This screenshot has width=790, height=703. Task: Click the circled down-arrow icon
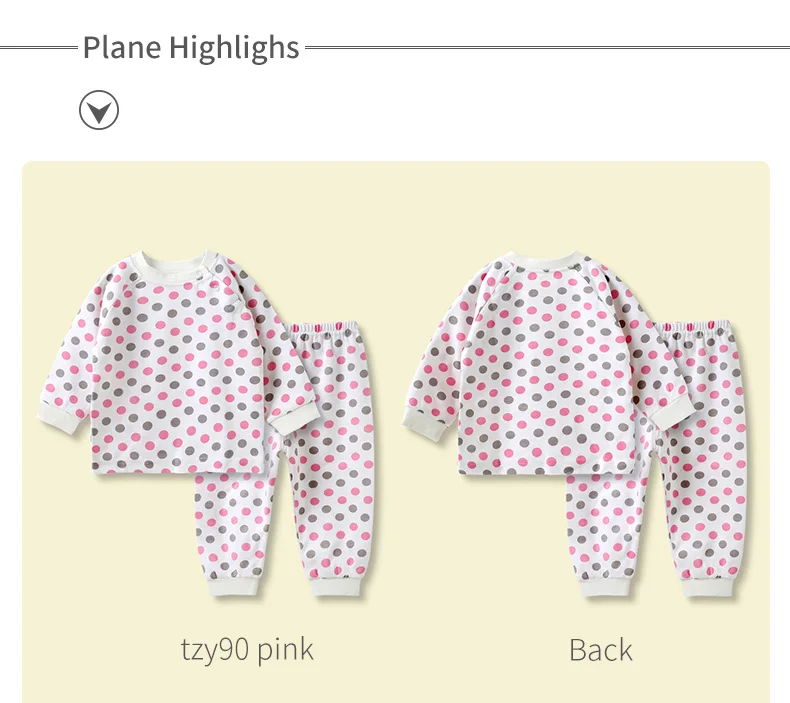click(99, 110)
